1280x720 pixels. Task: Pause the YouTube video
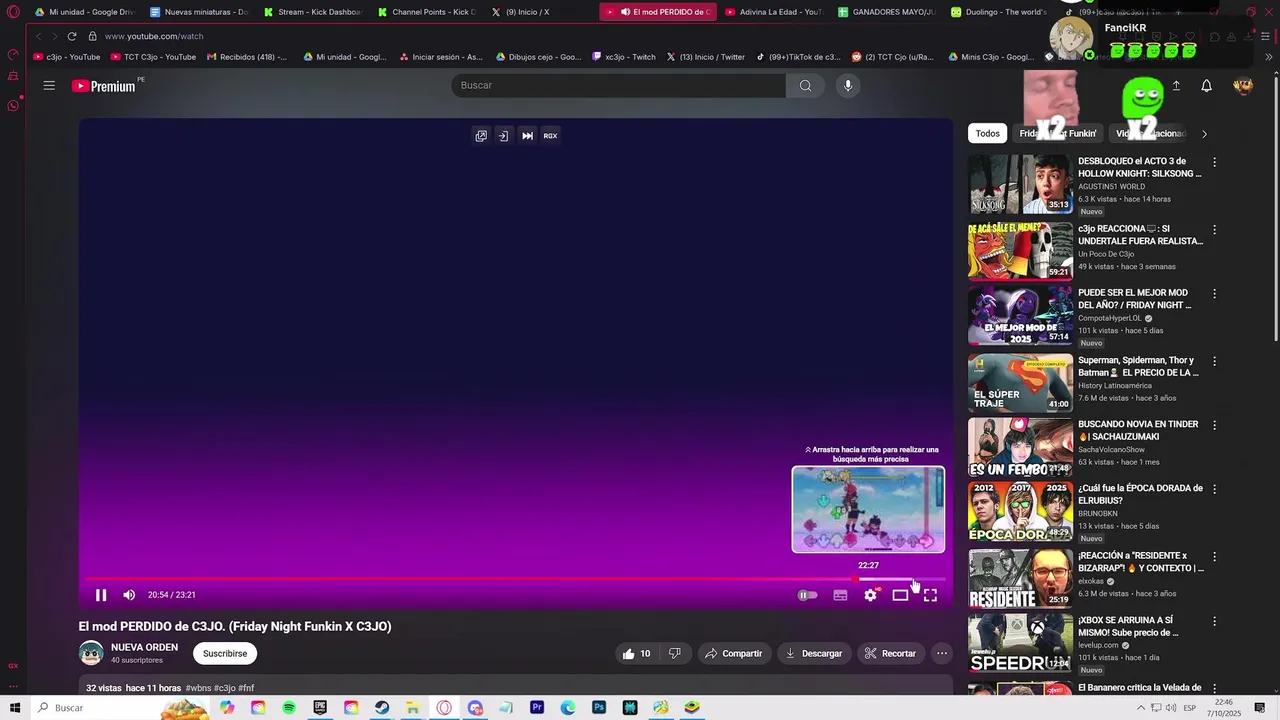(x=101, y=595)
